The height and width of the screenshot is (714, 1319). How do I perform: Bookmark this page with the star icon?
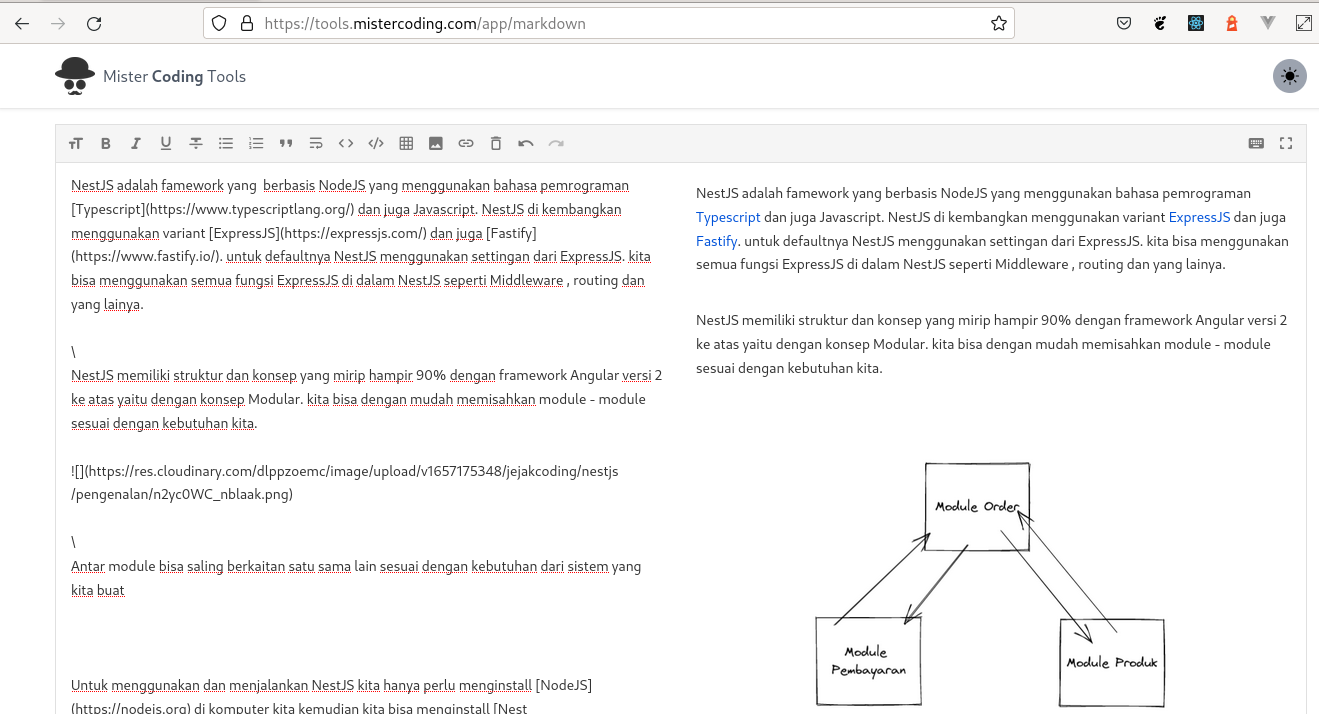tap(998, 23)
